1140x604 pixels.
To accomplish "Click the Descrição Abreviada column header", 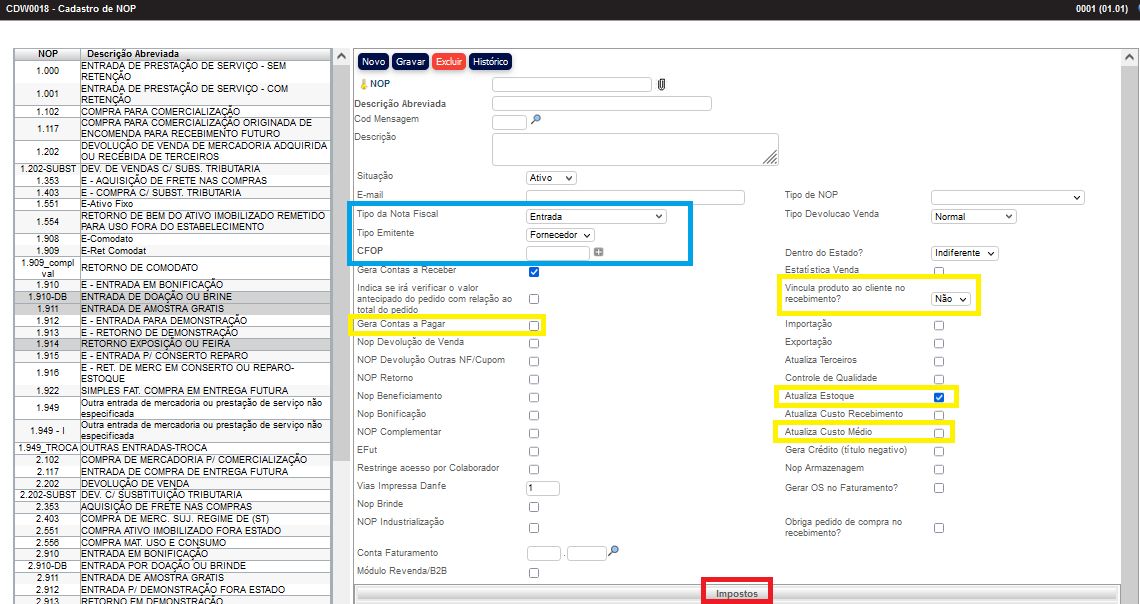I will (x=133, y=54).
